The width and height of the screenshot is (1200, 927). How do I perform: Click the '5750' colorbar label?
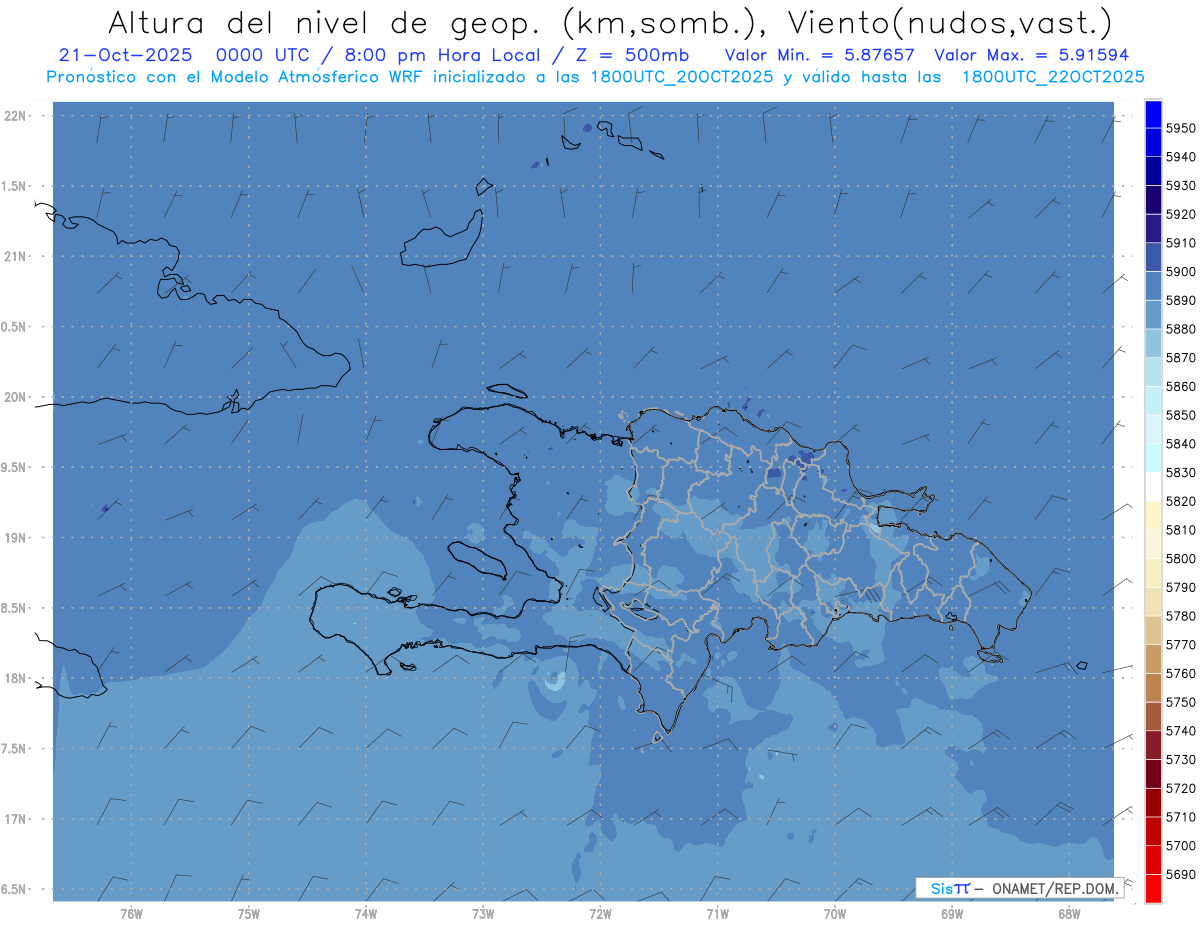pos(1181,702)
